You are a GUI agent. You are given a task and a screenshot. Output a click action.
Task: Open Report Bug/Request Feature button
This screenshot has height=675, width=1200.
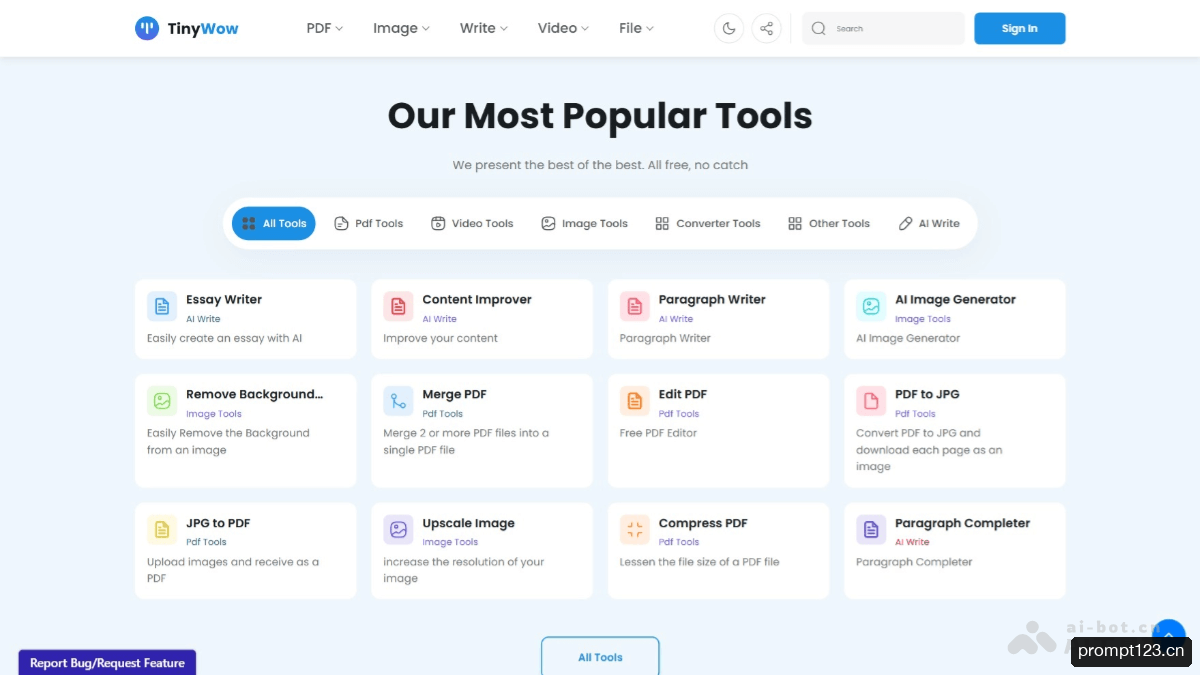tap(107, 662)
